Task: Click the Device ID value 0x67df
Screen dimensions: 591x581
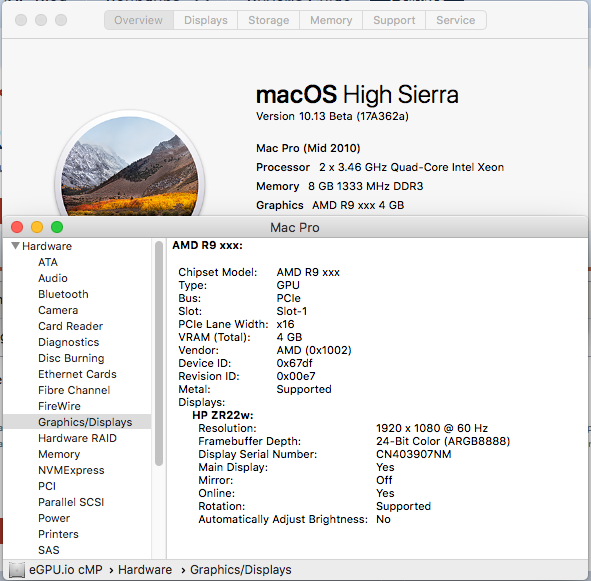Action: [x=294, y=363]
